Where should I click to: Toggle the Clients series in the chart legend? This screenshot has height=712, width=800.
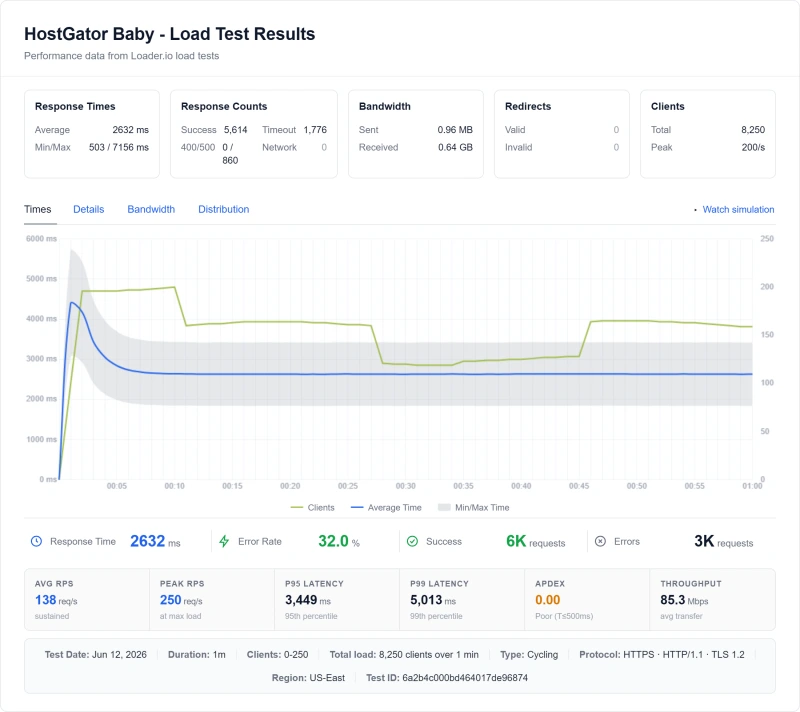(x=313, y=507)
